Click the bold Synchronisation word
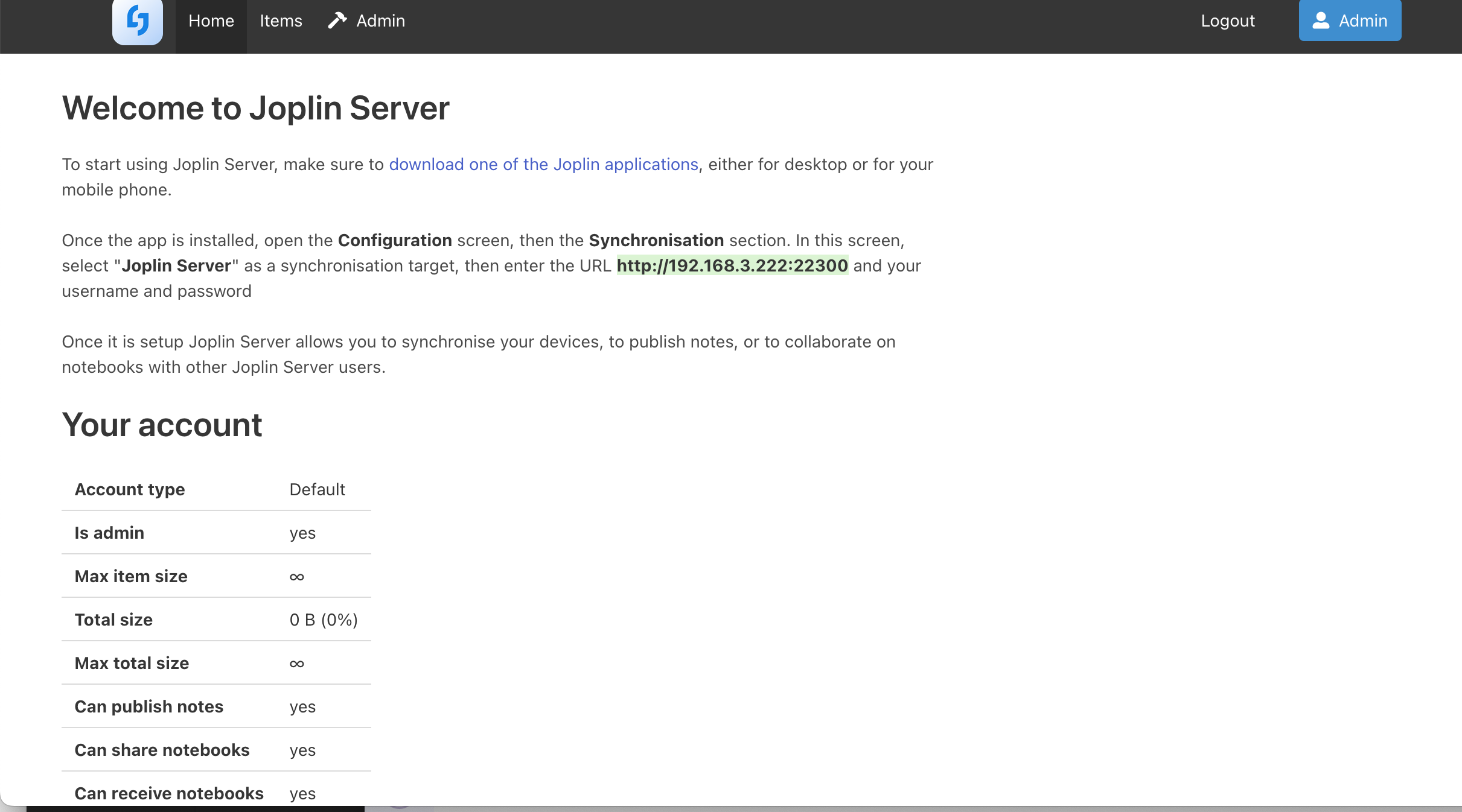Screen dimensions: 1462x812 pos(656,240)
